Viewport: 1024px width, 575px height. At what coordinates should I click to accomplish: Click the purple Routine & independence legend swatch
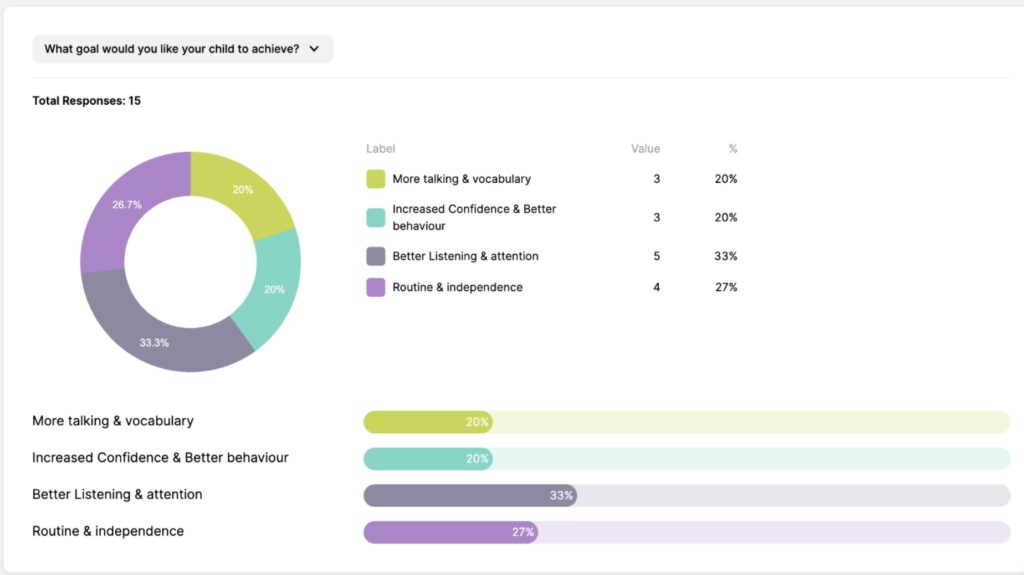pos(376,287)
